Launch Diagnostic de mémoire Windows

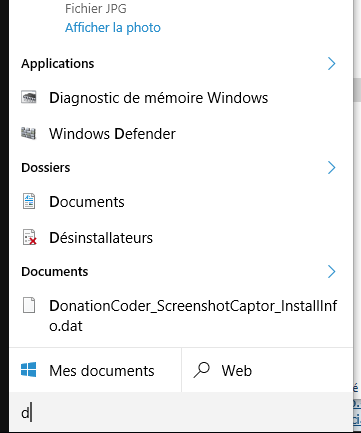tap(181, 98)
